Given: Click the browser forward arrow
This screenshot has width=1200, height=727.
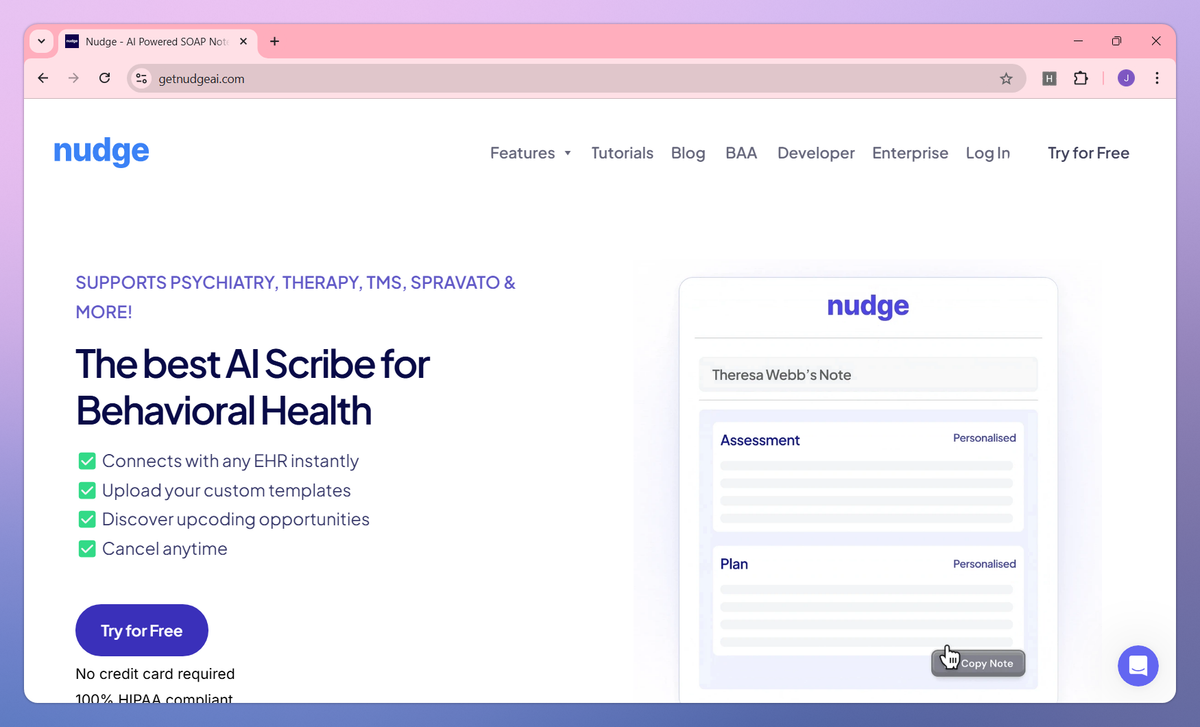Looking at the screenshot, I should 73,78.
